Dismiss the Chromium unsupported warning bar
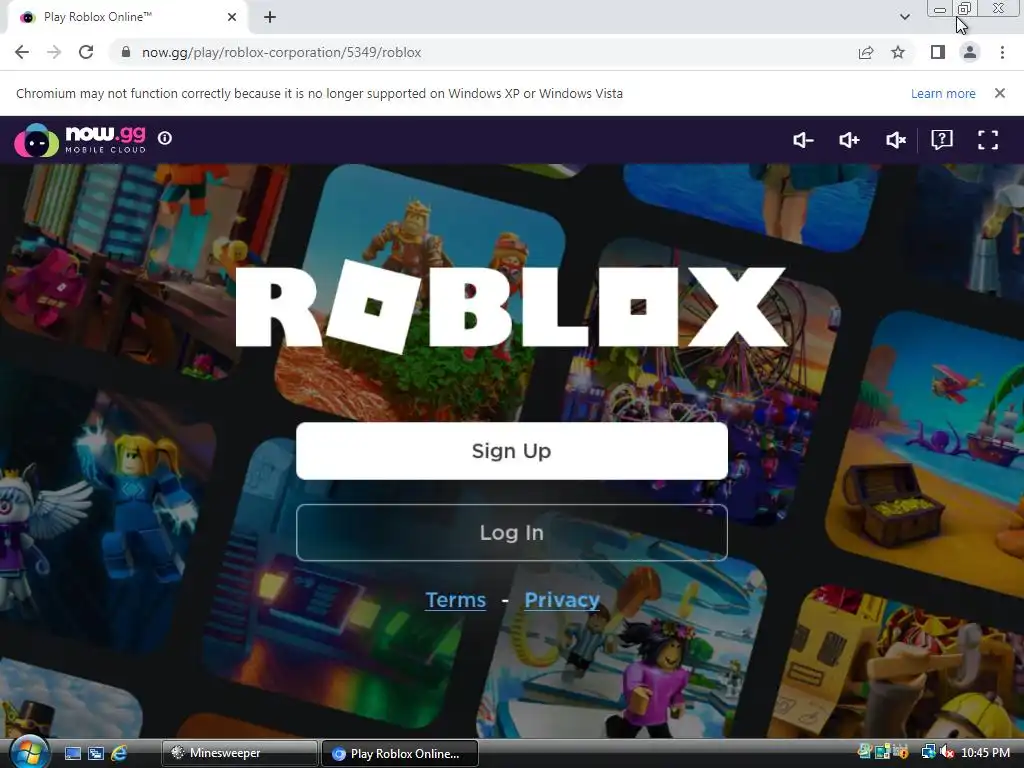Viewport: 1024px width, 768px height. (x=999, y=93)
